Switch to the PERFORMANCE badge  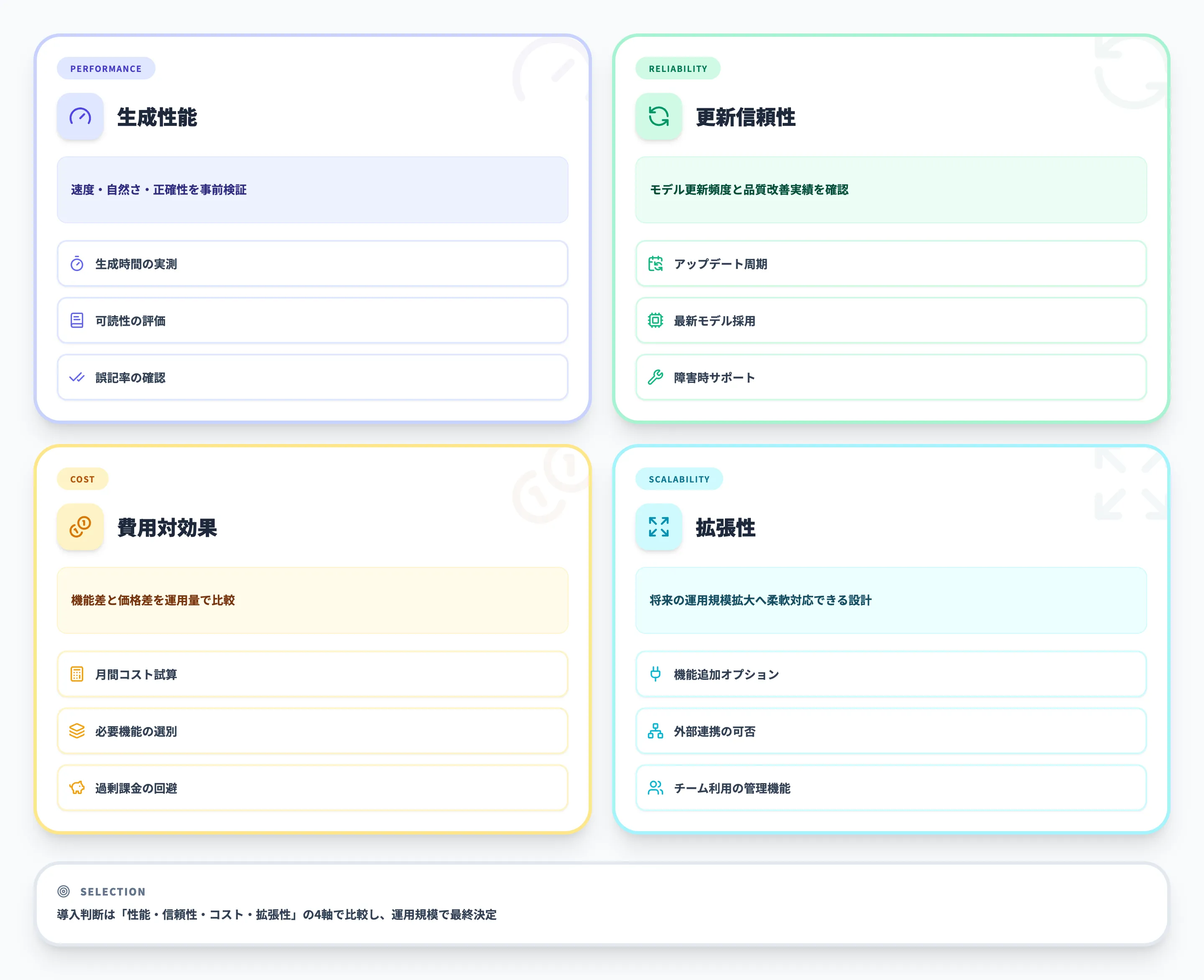coord(105,68)
